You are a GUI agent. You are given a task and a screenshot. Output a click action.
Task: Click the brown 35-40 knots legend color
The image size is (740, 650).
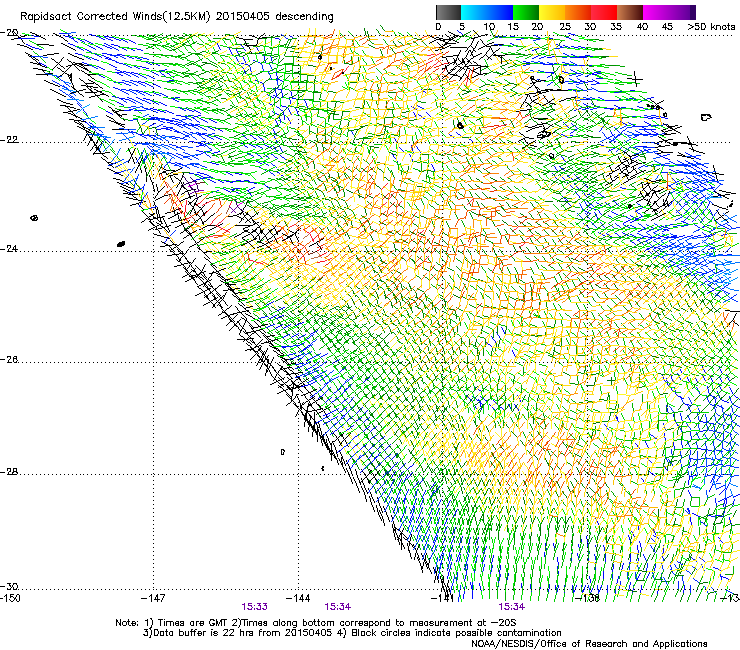[x=630, y=12]
